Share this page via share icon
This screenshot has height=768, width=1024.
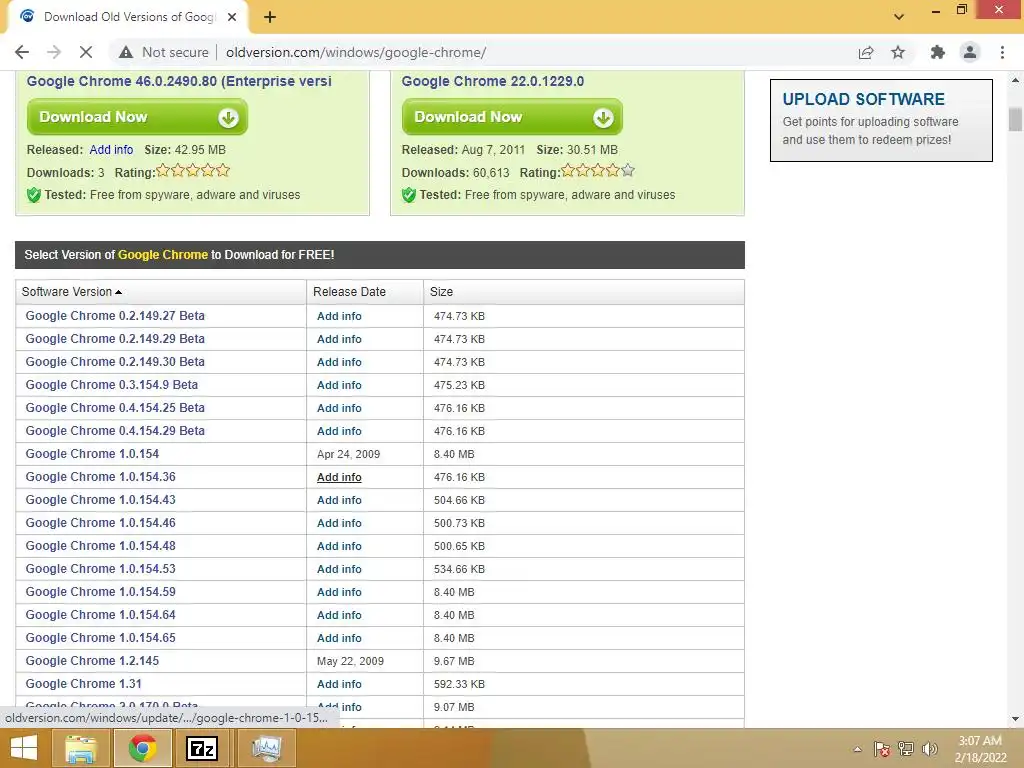coord(866,52)
